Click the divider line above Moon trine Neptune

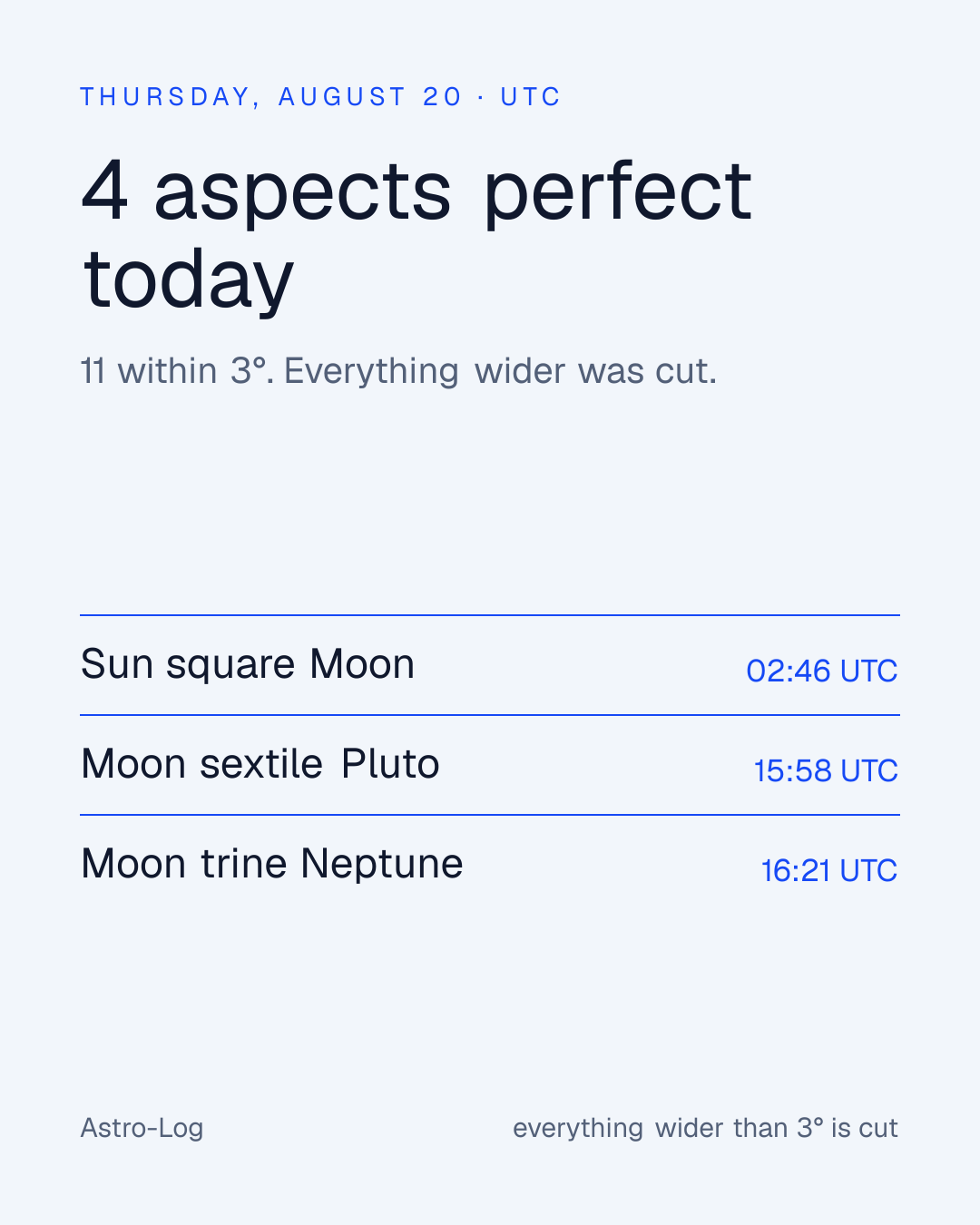point(490,815)
